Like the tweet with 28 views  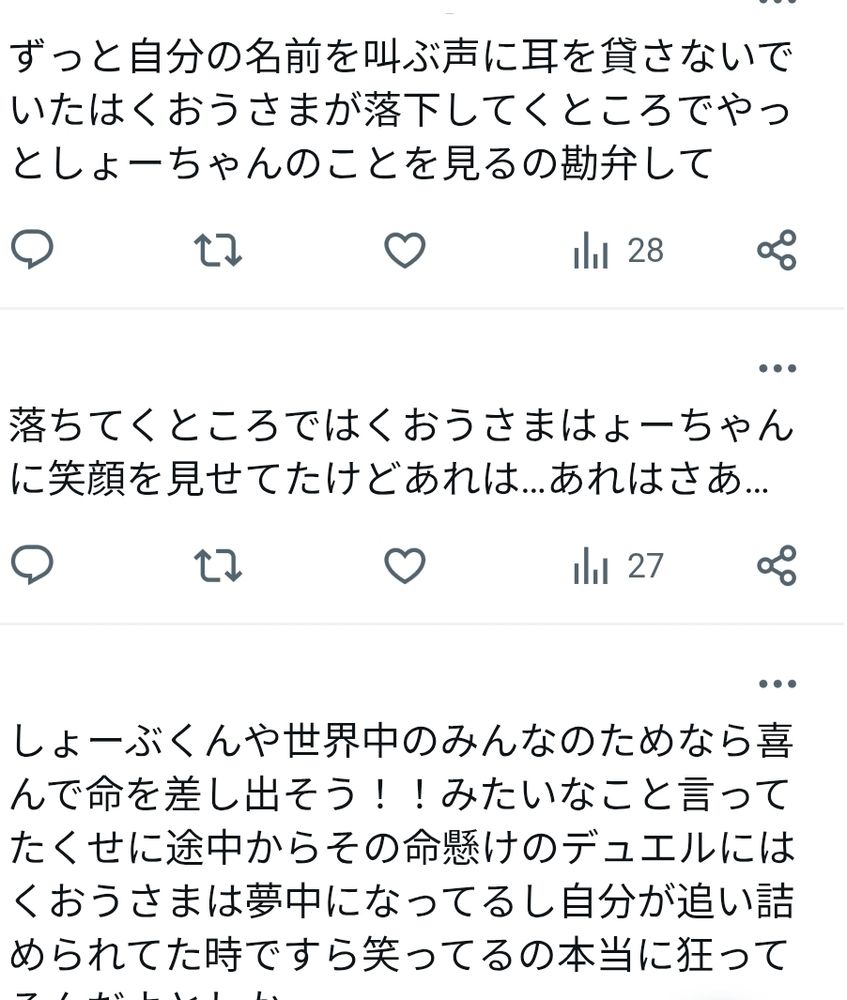[x=404, y=249]
